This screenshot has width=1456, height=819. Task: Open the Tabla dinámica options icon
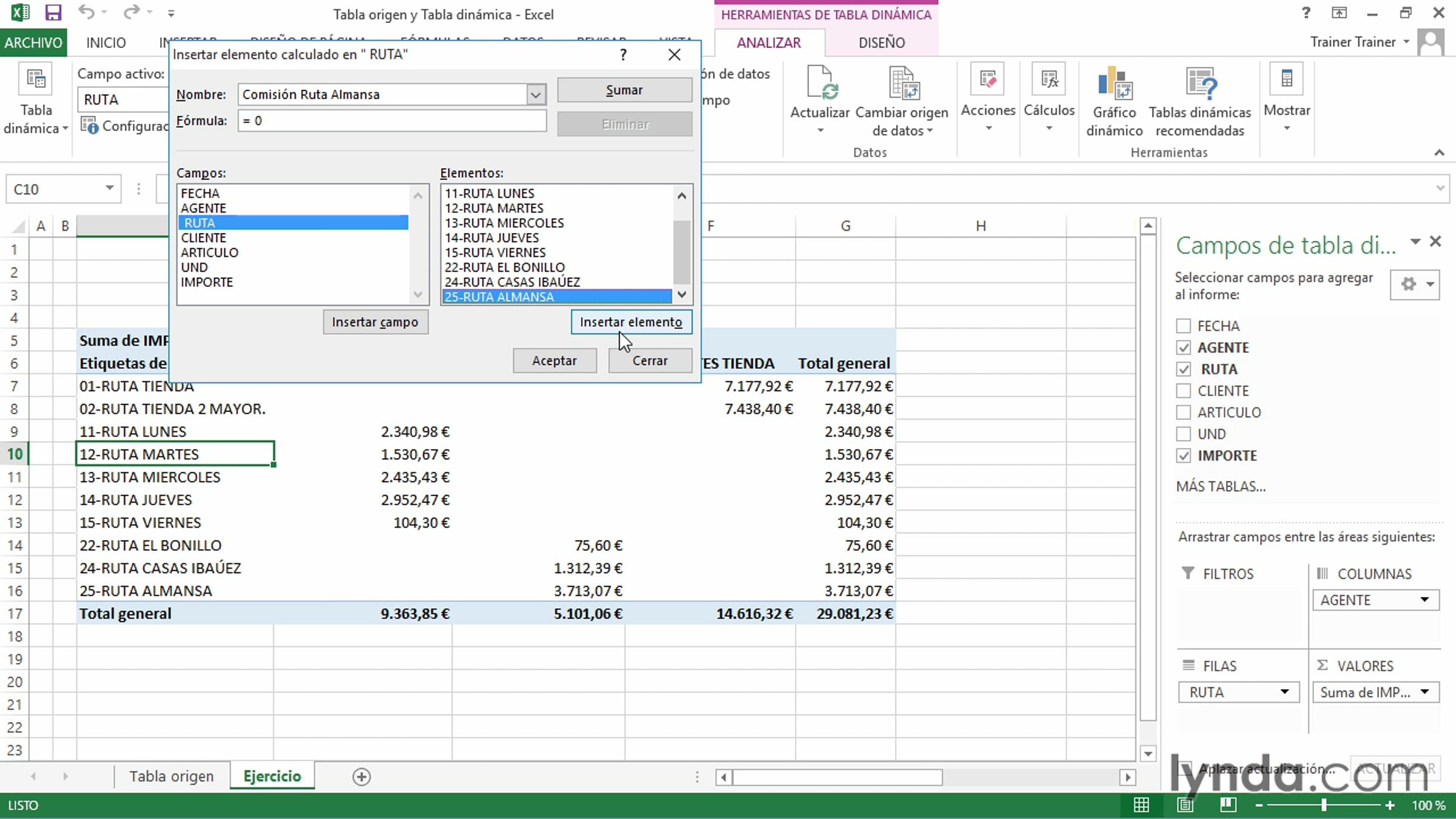(36, 80)
